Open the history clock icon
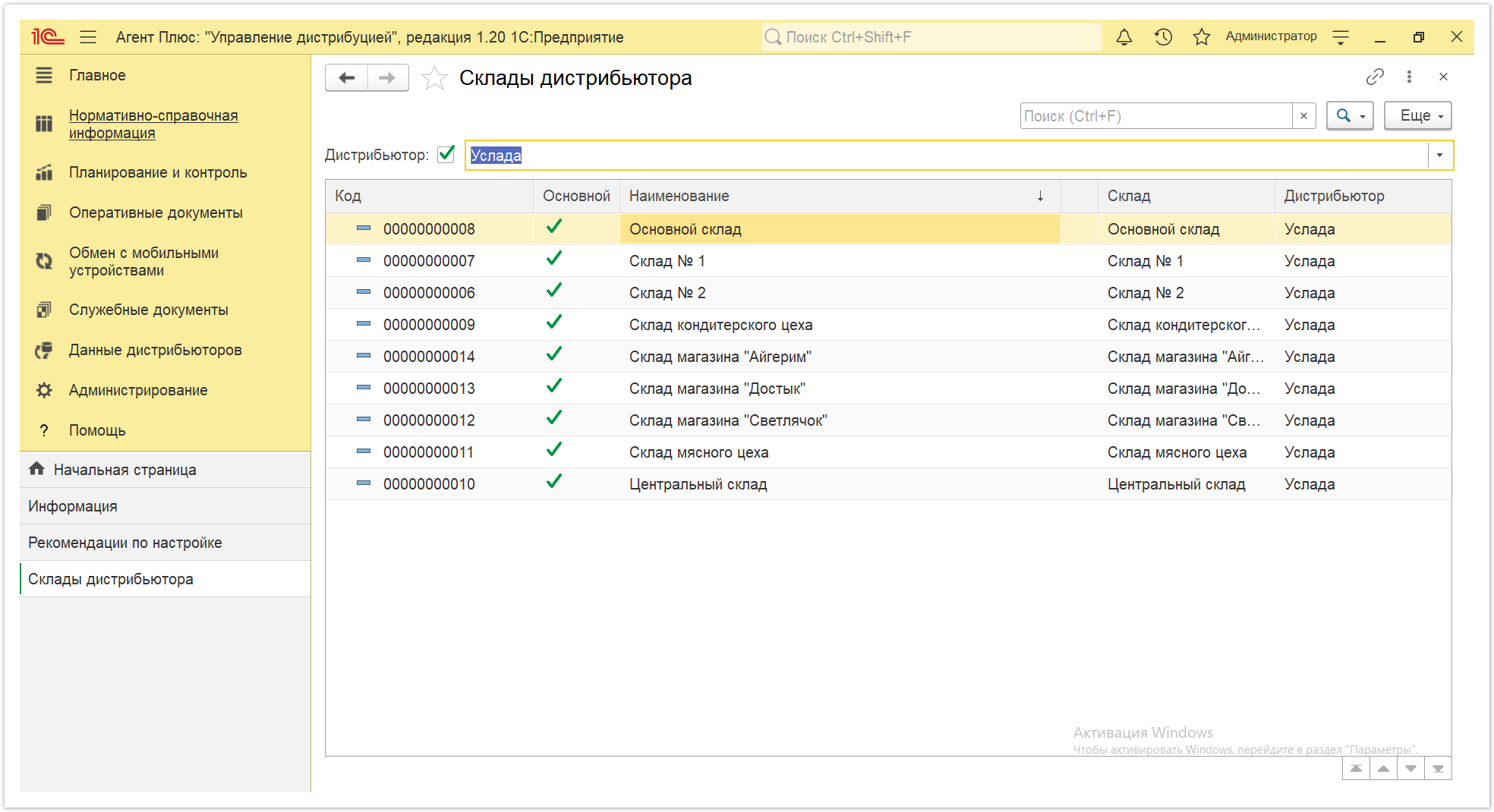This screenshot has height=812, width=1494. (x=1163, y=36)
